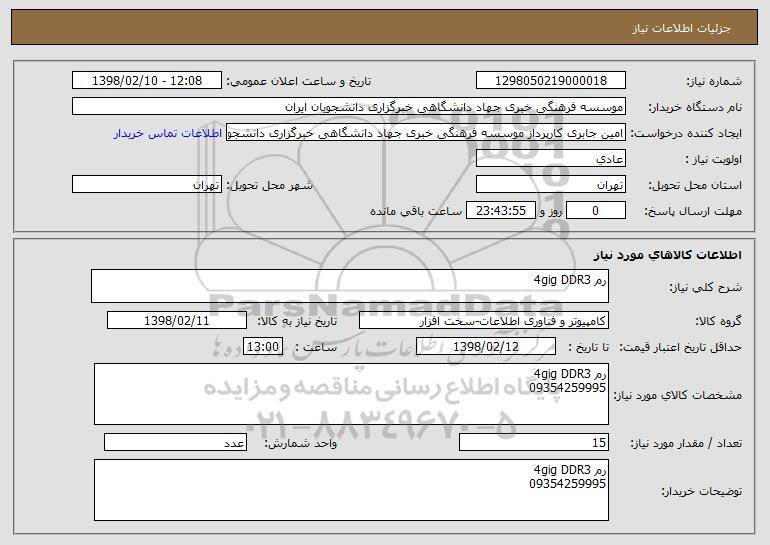The height and width of the screenshot is (545, 770).
Task: Click the شهر محل تحویل field تهران
Action: (147, 185)
